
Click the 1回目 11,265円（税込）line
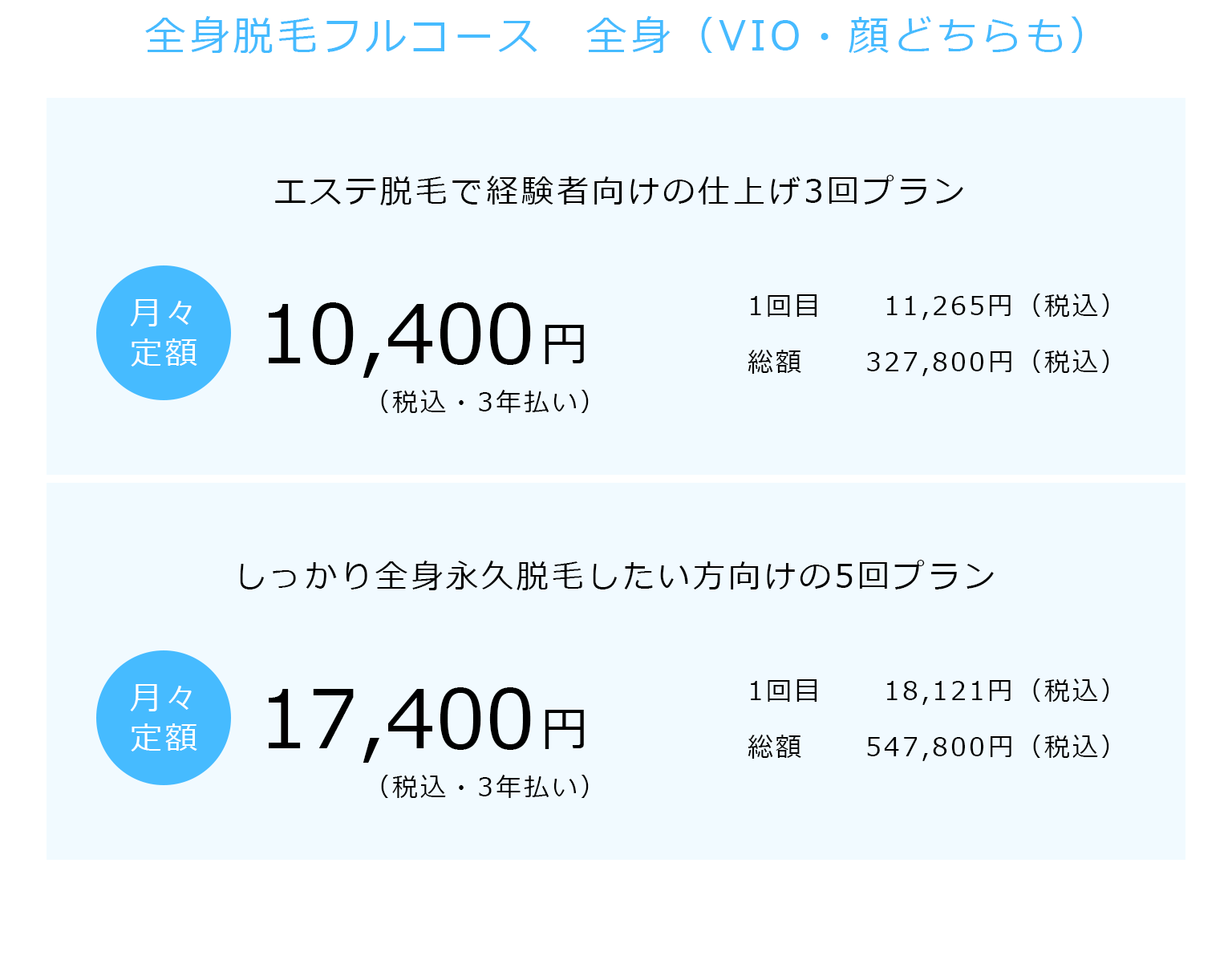(x=931, y=306)
